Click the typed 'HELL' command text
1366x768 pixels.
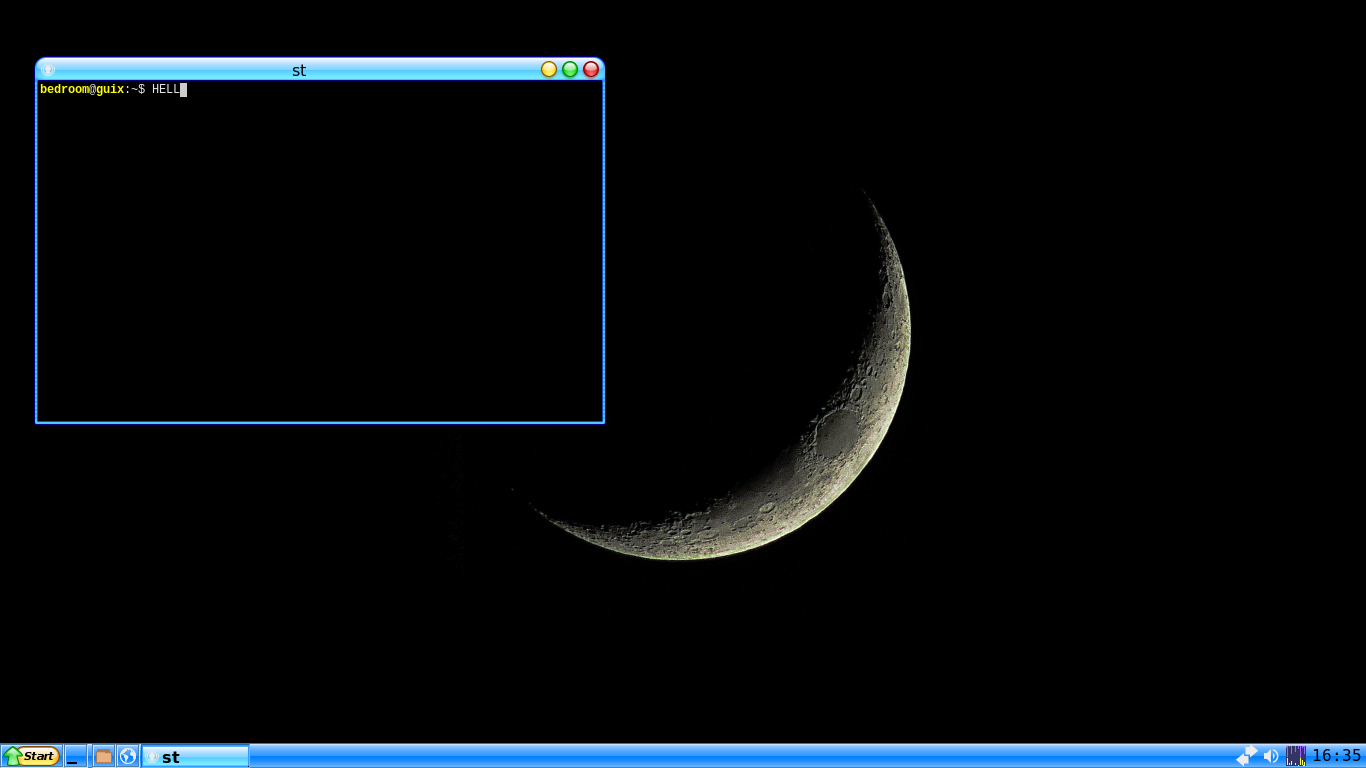coord(166,90)
